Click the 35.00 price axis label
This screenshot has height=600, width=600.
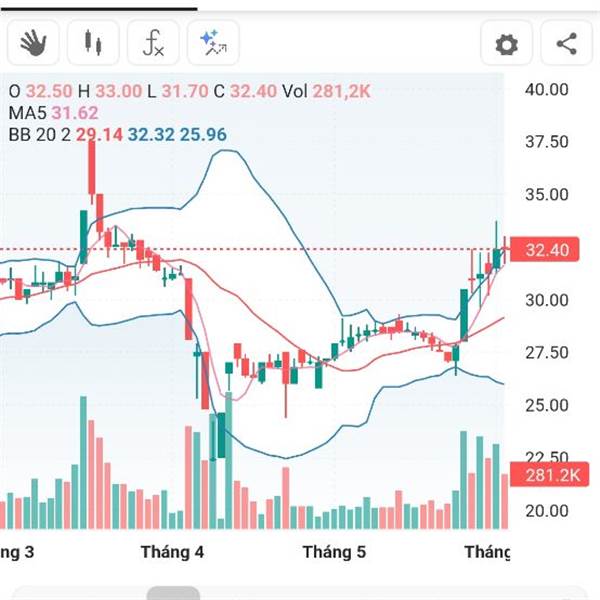547,195
